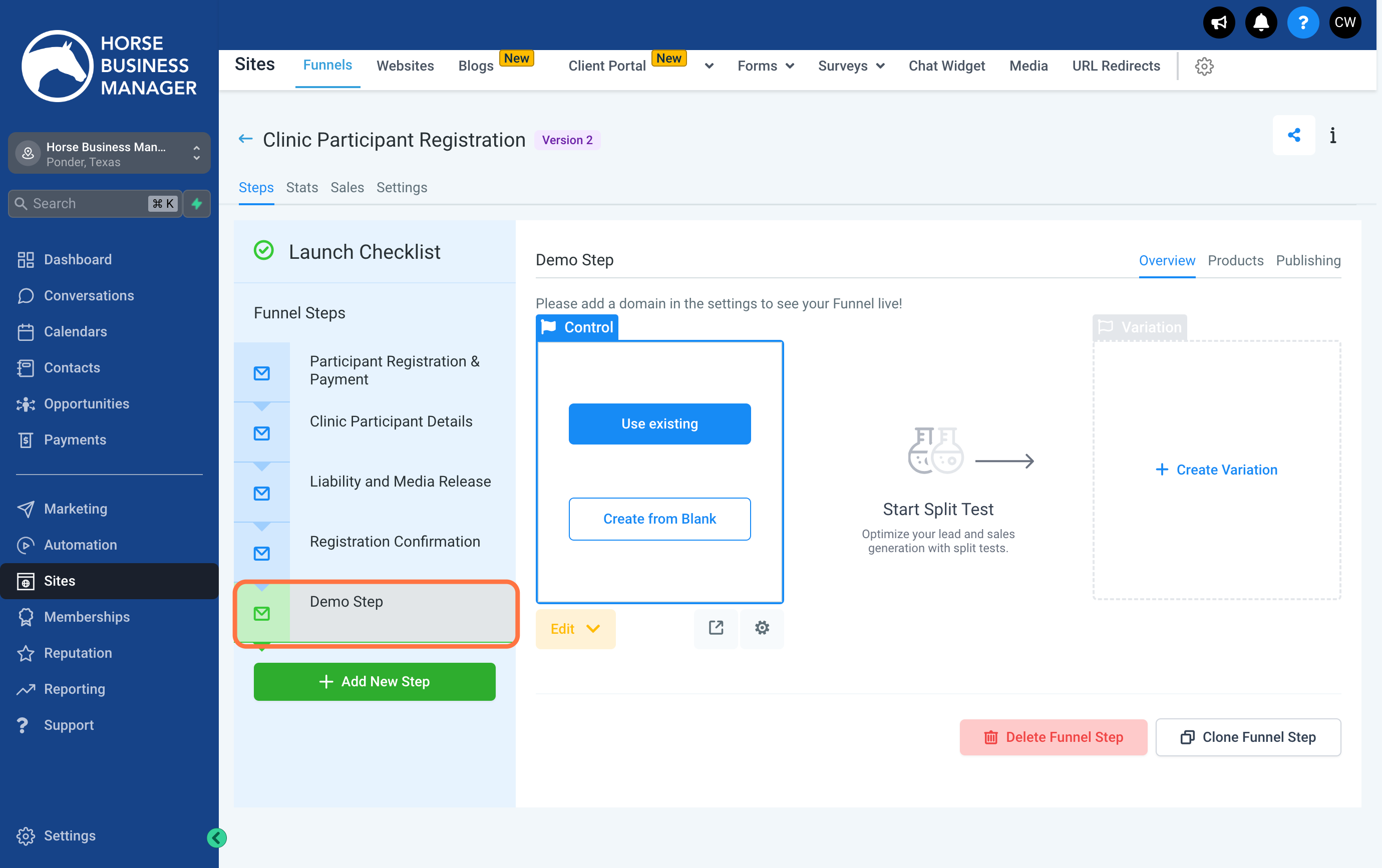Collapse the sidebar with green chevron
Screen dimensions: 1382x868
click(216, 837)
